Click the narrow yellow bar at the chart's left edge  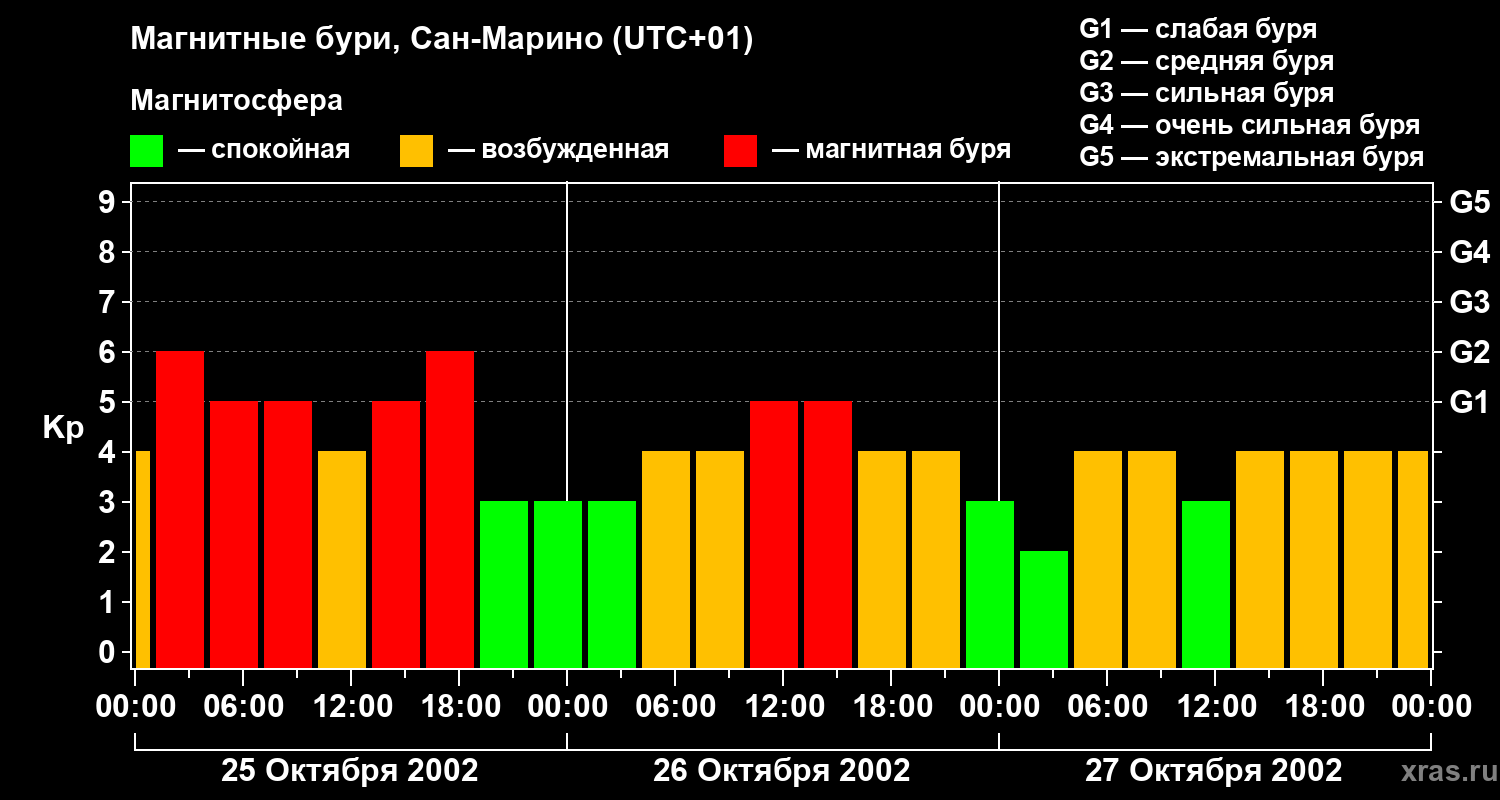tap(142, 560)
